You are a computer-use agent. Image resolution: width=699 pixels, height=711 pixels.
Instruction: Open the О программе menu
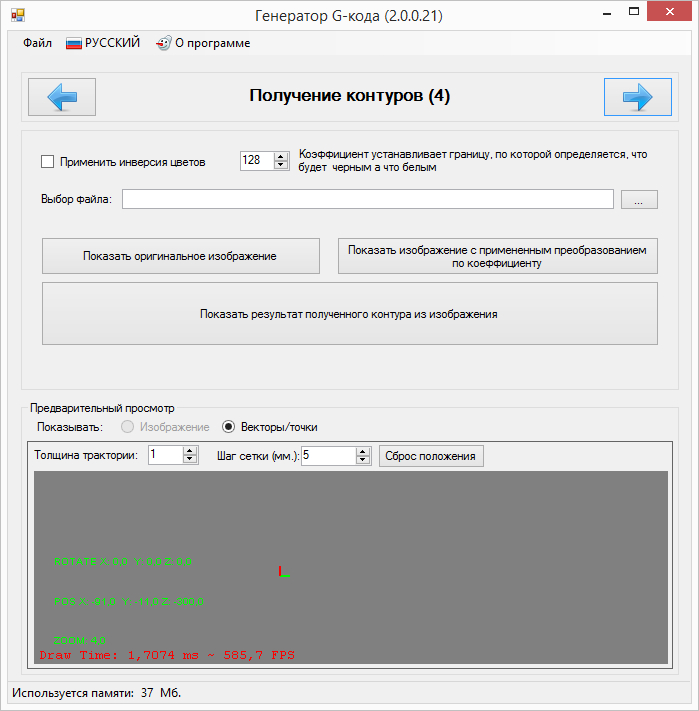tap(203, 43)
